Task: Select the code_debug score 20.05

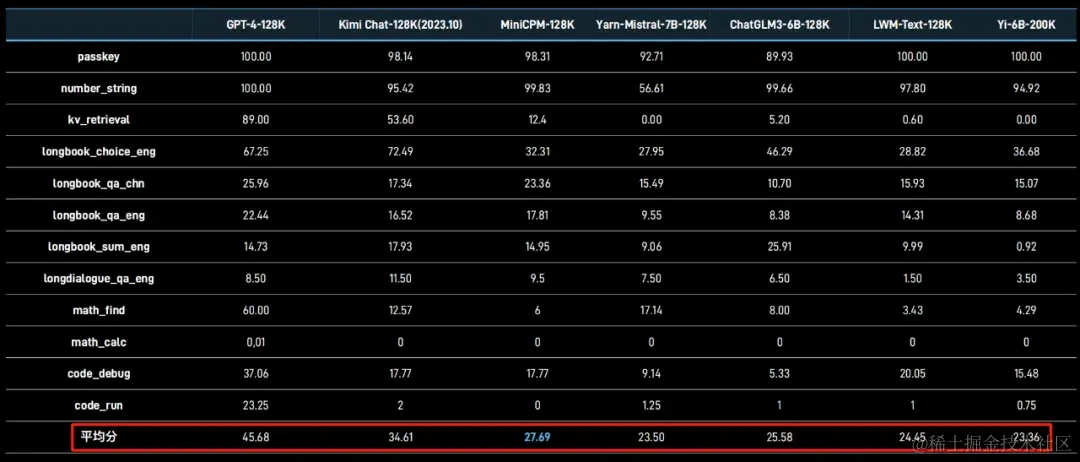Action: 912,374
